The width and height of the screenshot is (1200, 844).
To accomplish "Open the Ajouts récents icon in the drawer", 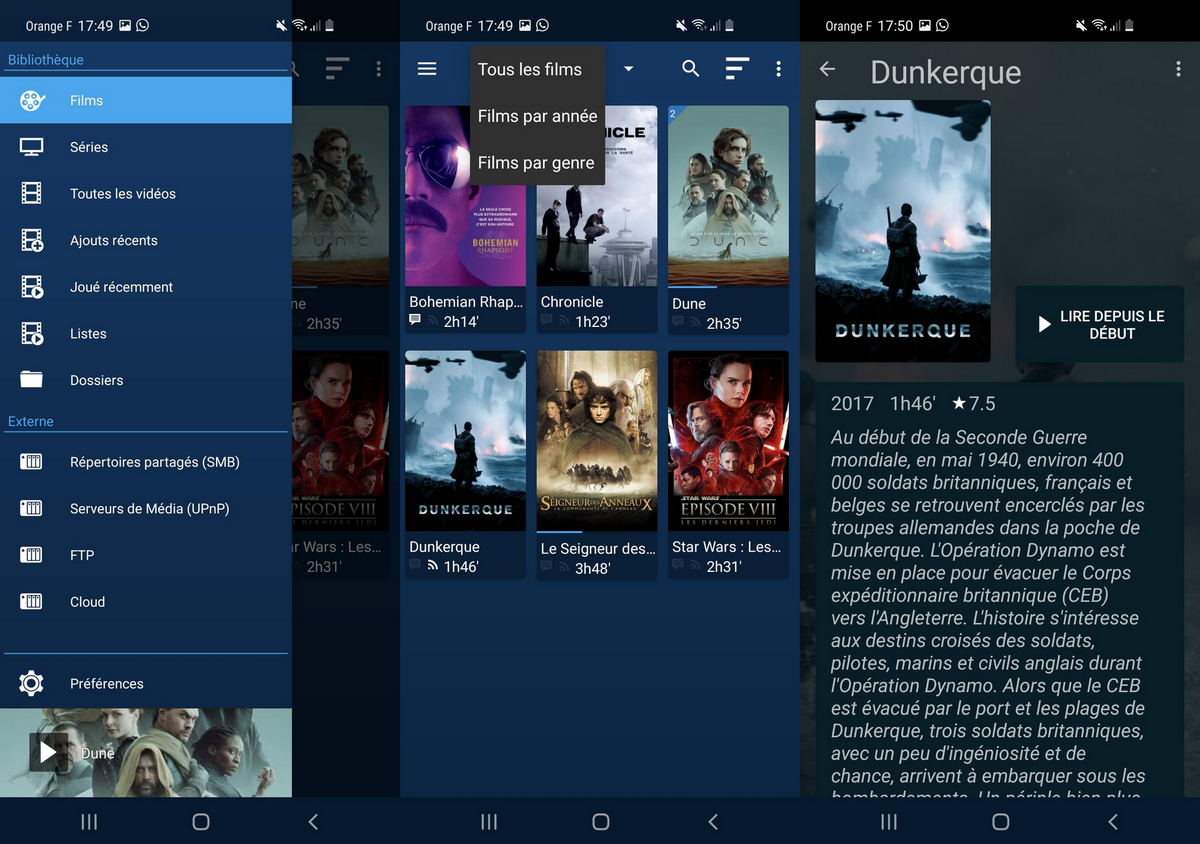I will pos(32,240).
